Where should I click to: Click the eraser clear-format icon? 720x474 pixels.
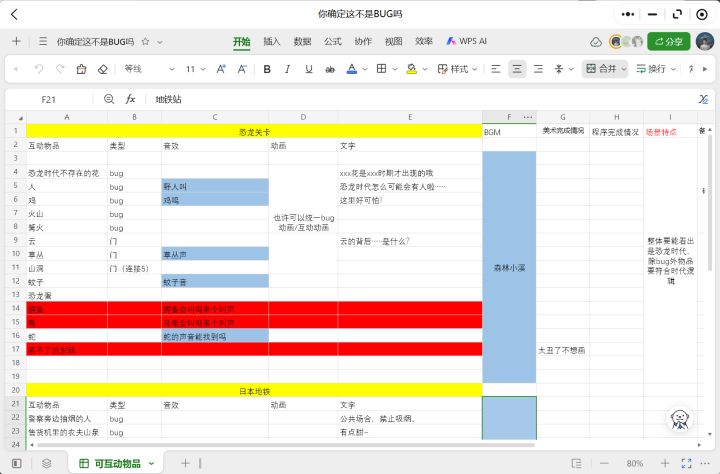[102, 69]
